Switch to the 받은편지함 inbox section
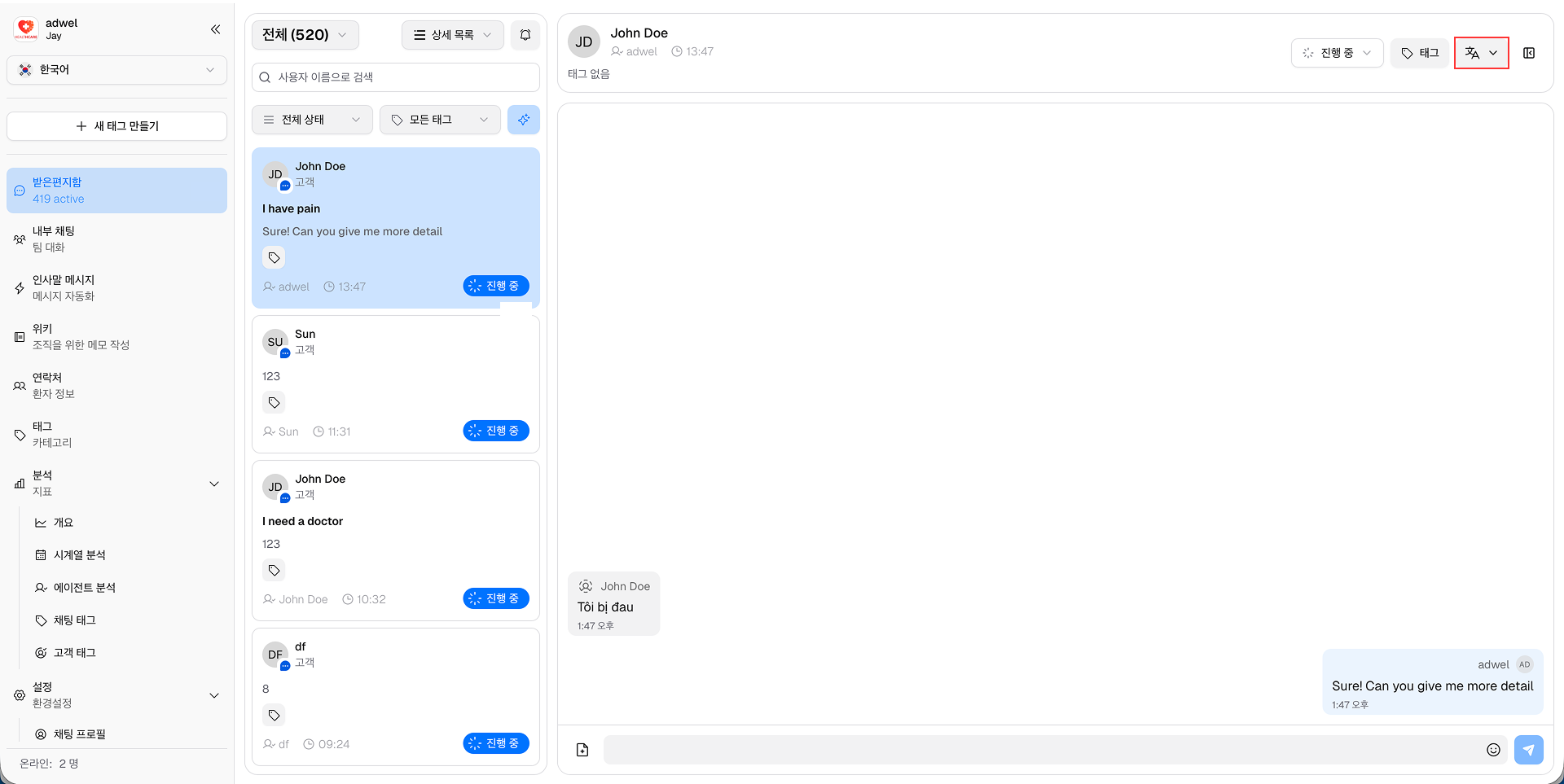The image size is (1564, 784). pyautogui.click(x=116, y=190)
